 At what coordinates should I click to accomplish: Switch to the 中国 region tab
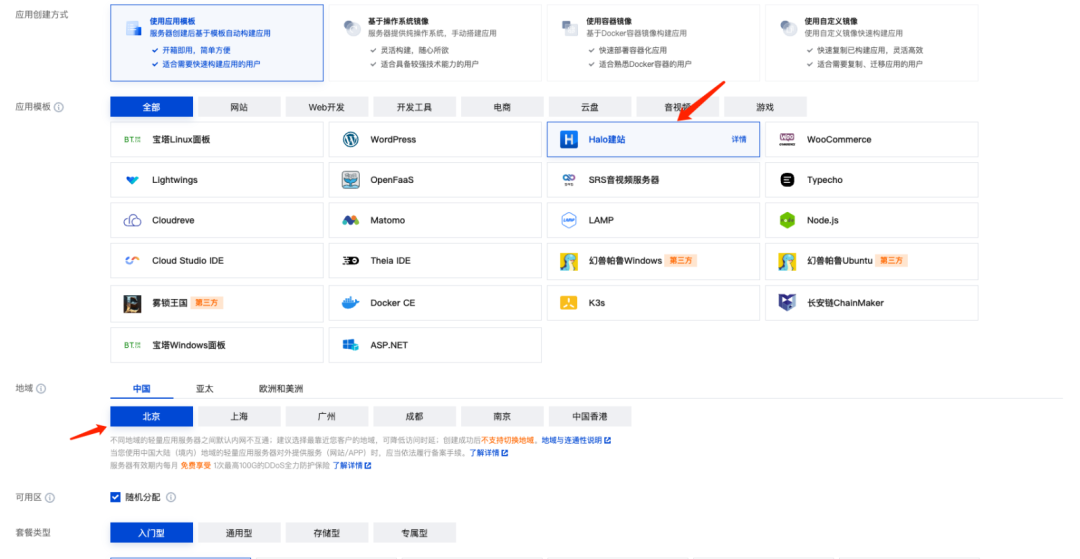point(142,388)
